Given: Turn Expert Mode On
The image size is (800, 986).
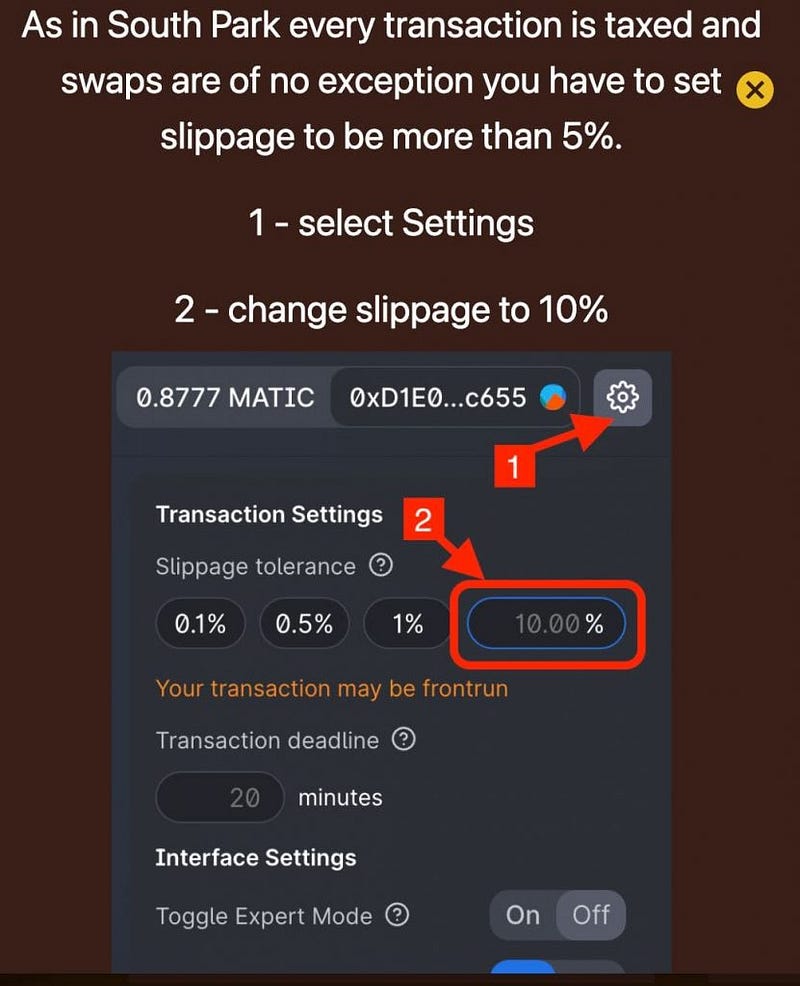Looking at the screenshot, I should tap(523, 915).
